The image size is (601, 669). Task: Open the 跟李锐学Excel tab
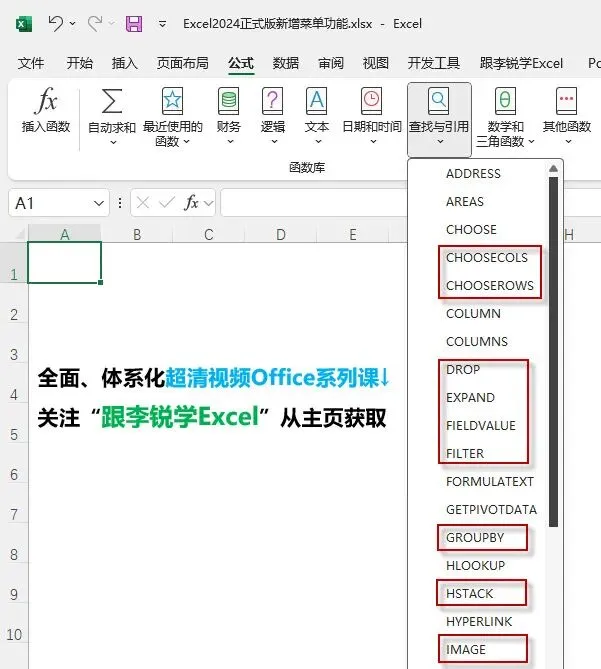click(x=521, y=63)
